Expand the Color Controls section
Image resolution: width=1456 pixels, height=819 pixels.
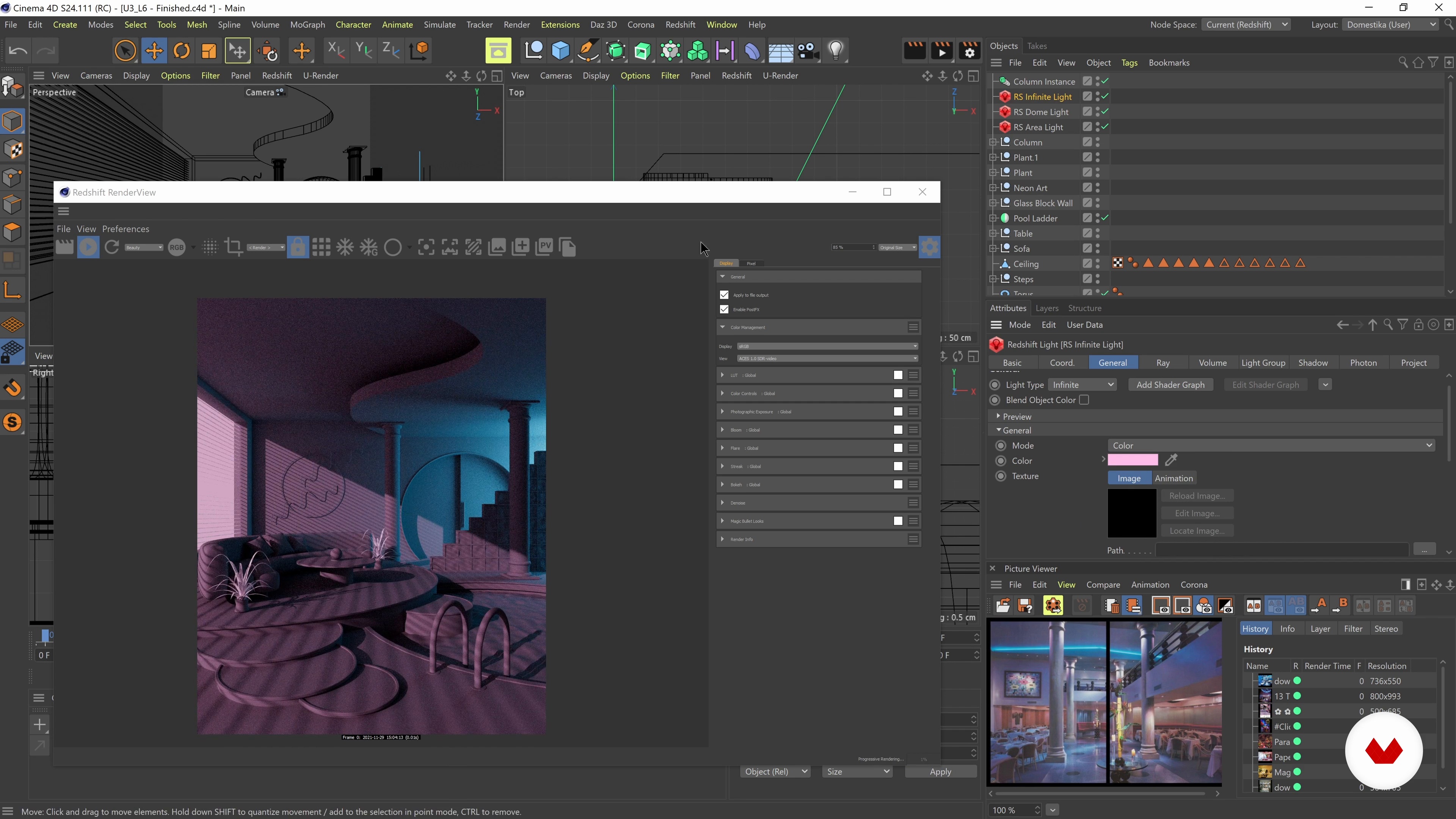pos(722,394)
